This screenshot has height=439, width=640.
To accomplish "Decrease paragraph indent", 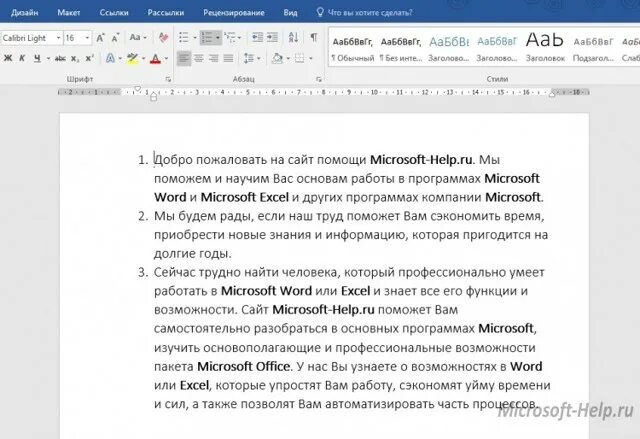I will (x=257, y=38).
